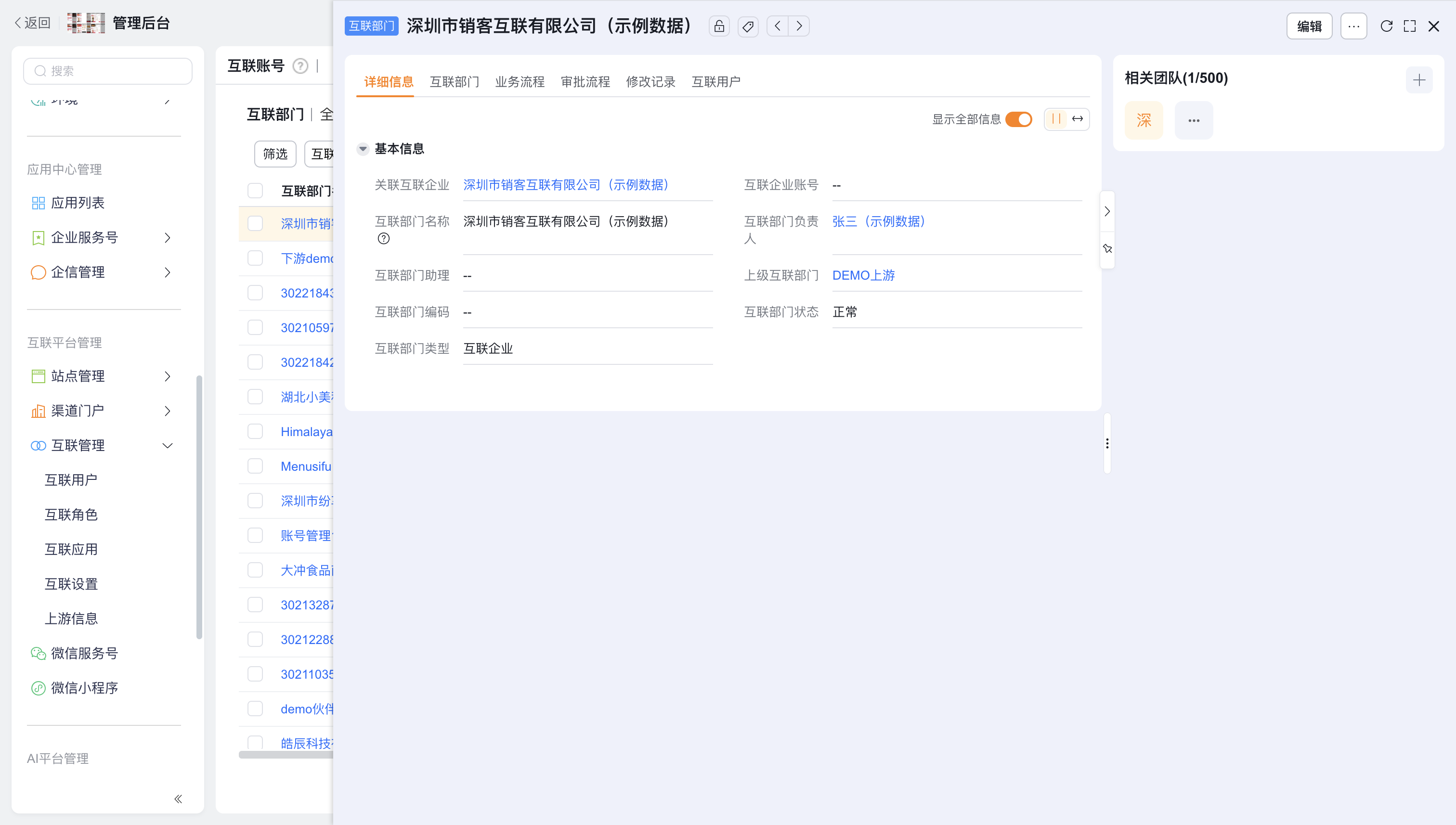Click the tag icon beside the title
Image resolution: width=1456 pixels, height=825 pixels.
pos(748,26)
